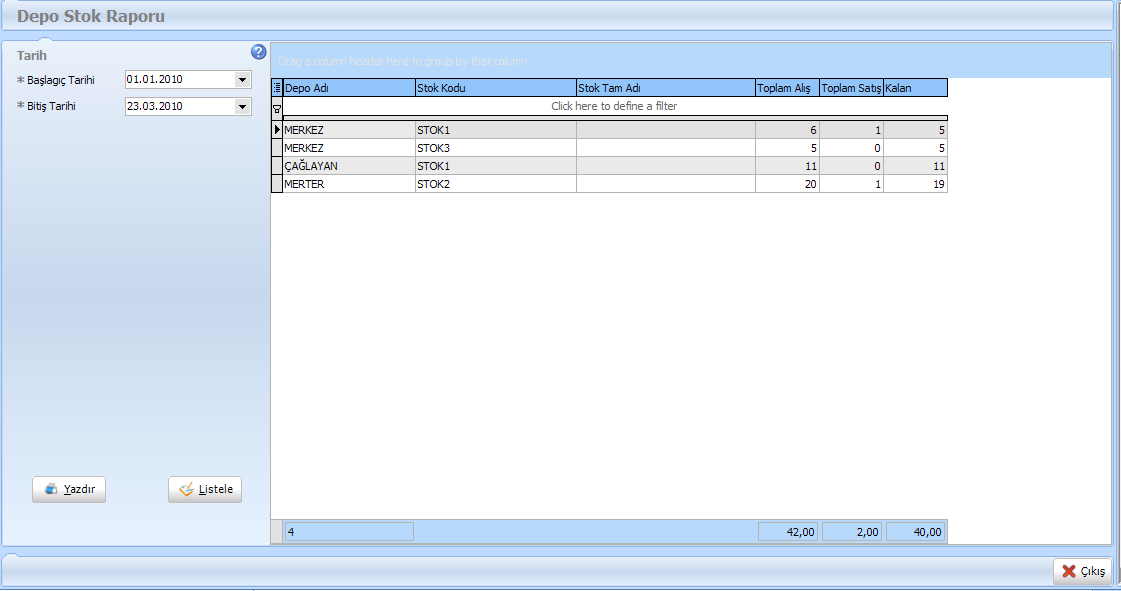Click the Kalan column header
1121x591 pixels.
click(x=915, y=88)
